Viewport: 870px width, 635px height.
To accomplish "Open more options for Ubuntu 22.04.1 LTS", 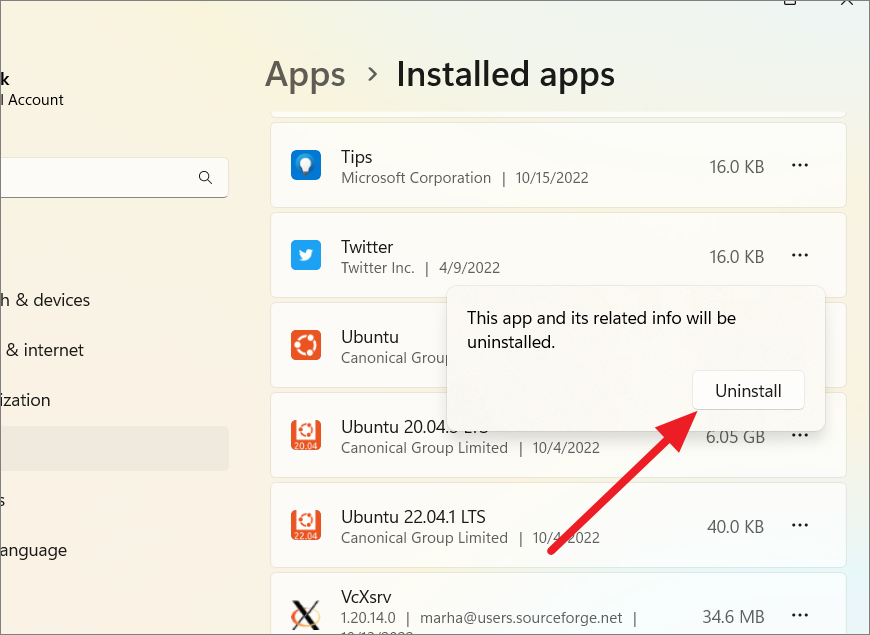I will 800,525.
